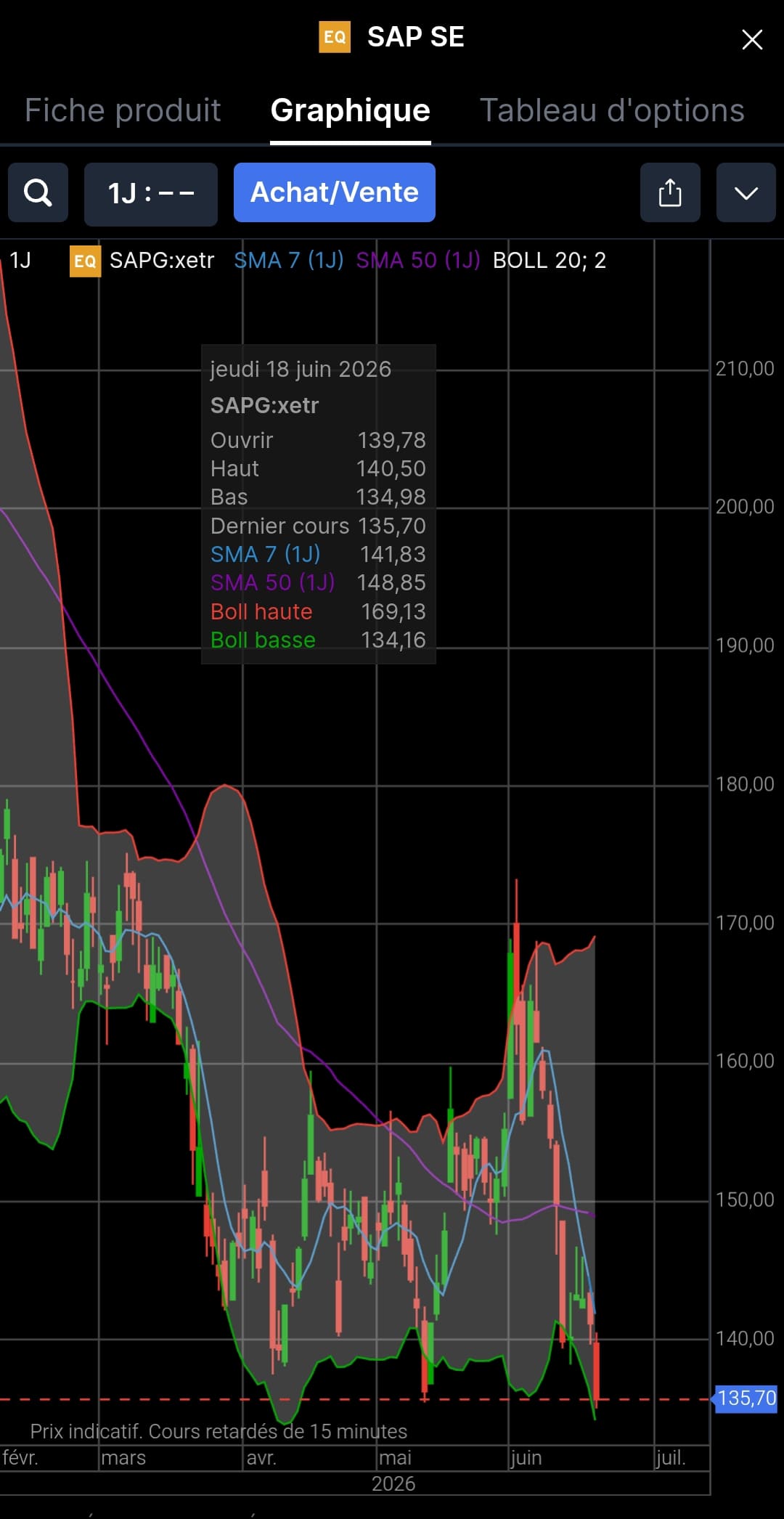
Task: Tap the 200,00 price axis label
Action: coord(745,506)
